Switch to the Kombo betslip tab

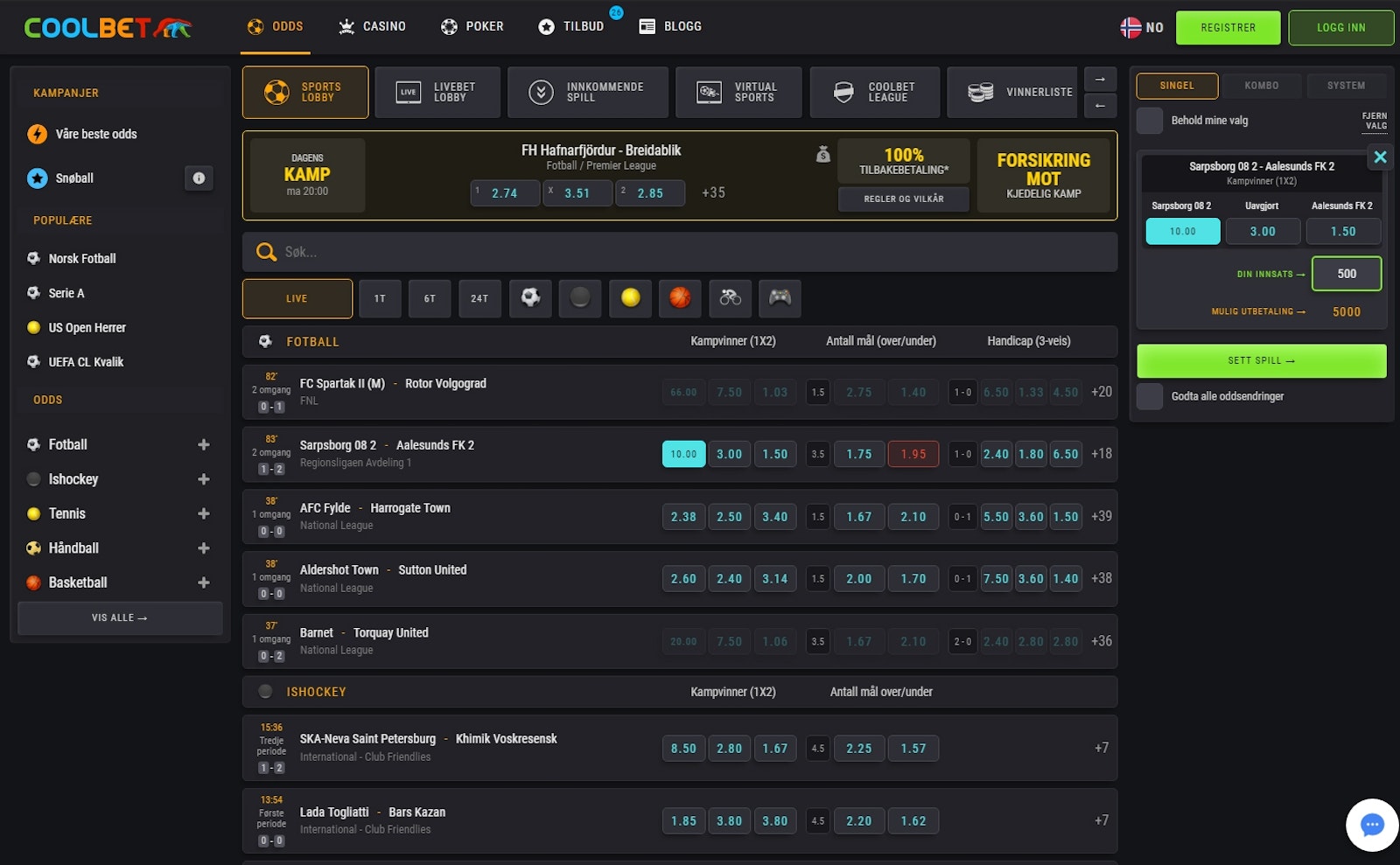click(x=1261, y=86)
